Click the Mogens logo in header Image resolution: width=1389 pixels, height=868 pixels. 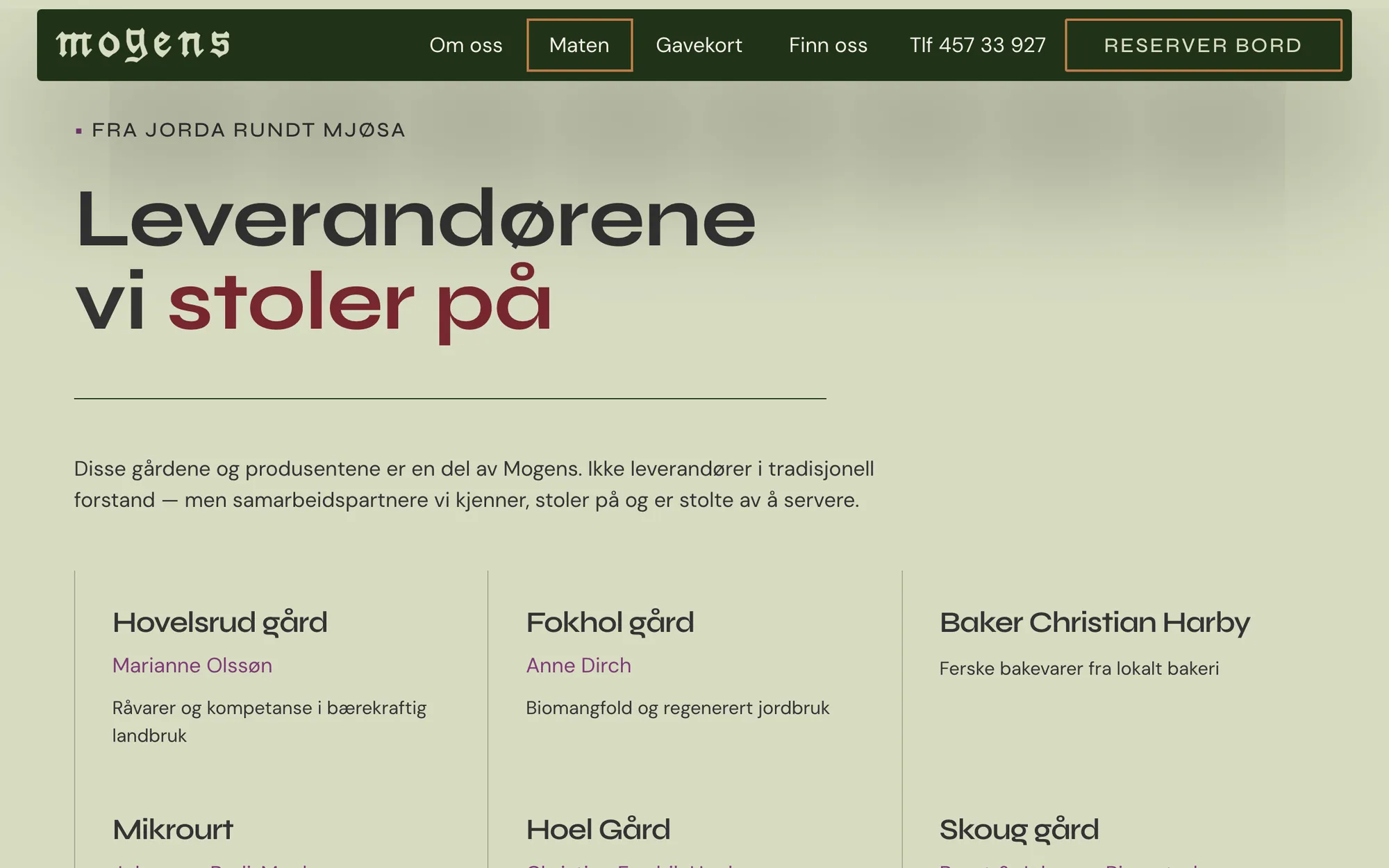[x=143, y=45]
